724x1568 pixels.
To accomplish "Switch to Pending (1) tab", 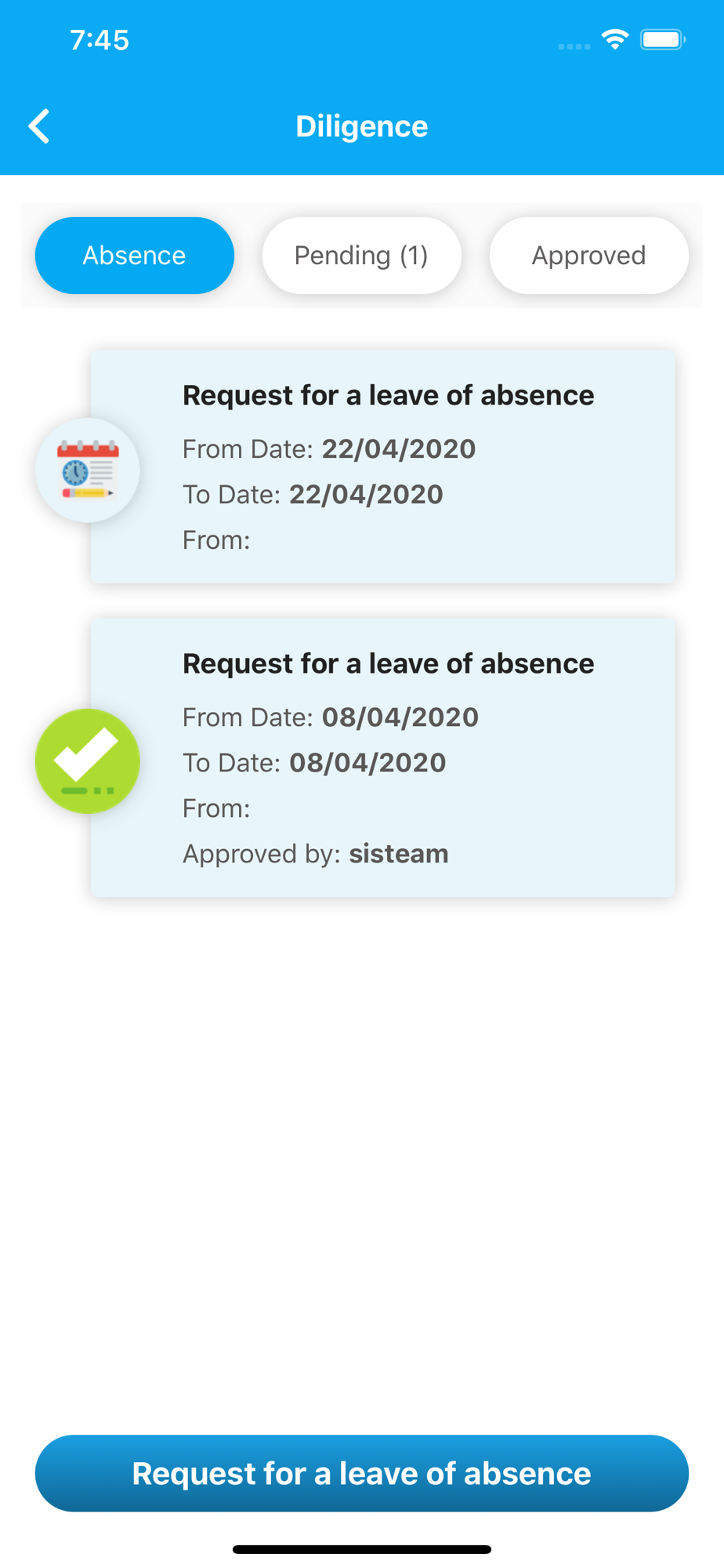I will point(361,256).
